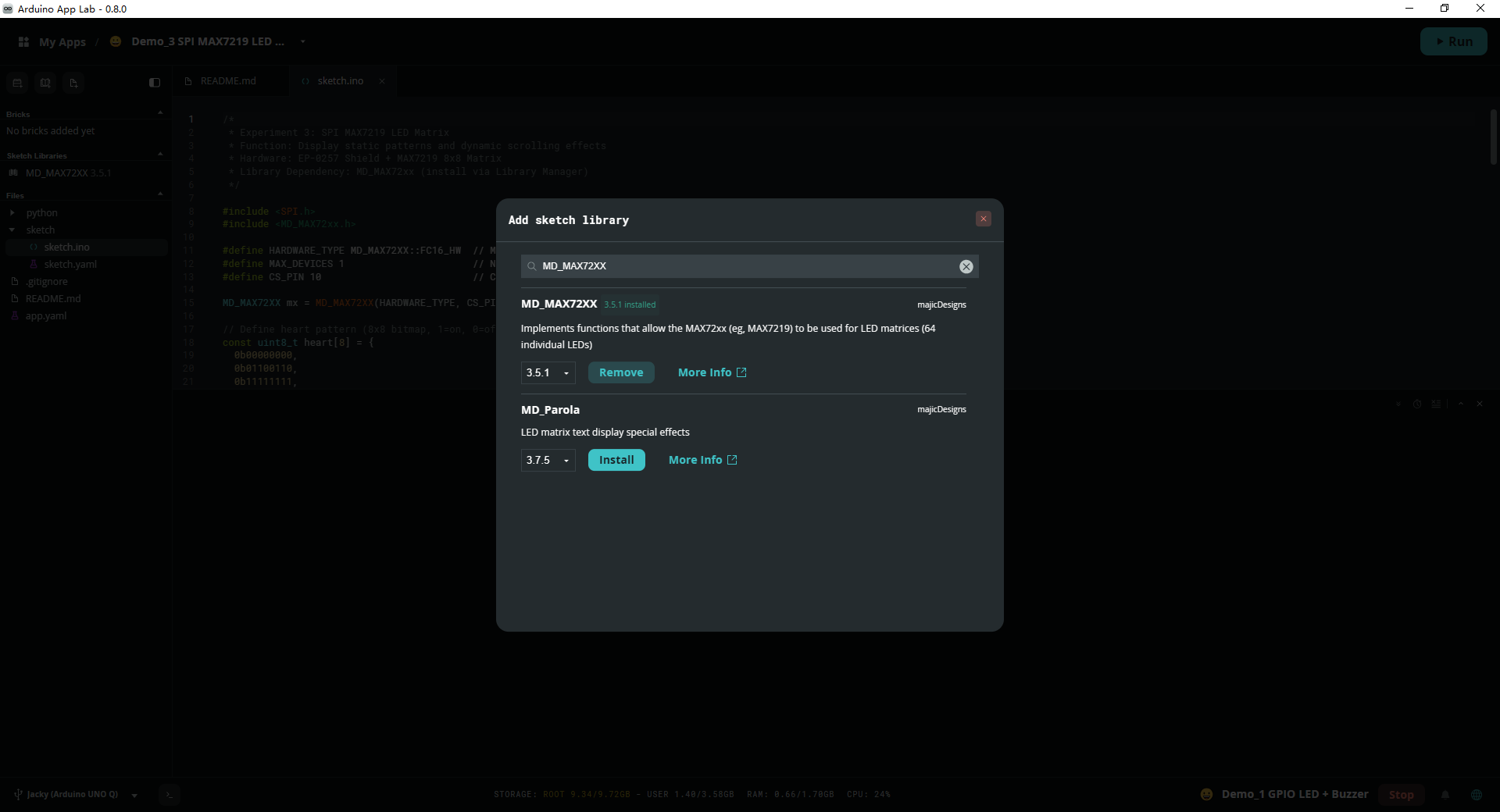
Task: Open More Info for MD_Parola
Action: pyautogui.click(x=702, y=460)
